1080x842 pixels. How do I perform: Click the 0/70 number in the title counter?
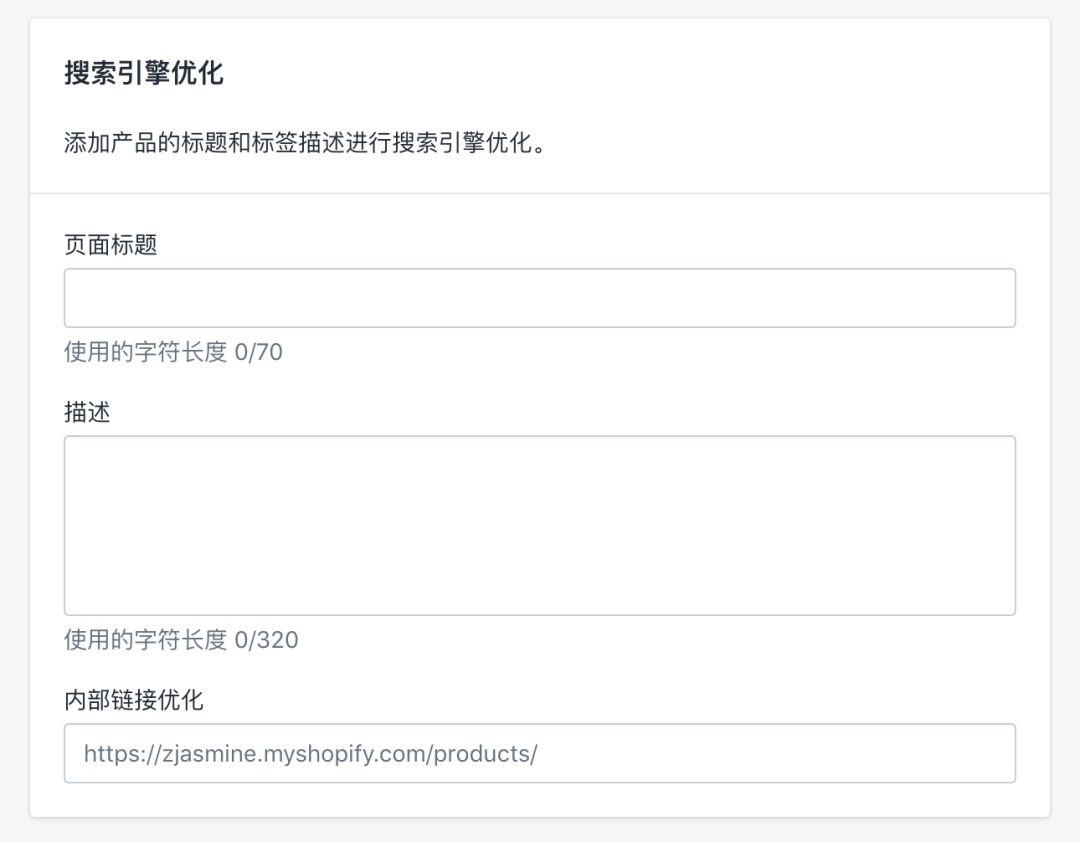pyautogui.click(x=258, y=352)
